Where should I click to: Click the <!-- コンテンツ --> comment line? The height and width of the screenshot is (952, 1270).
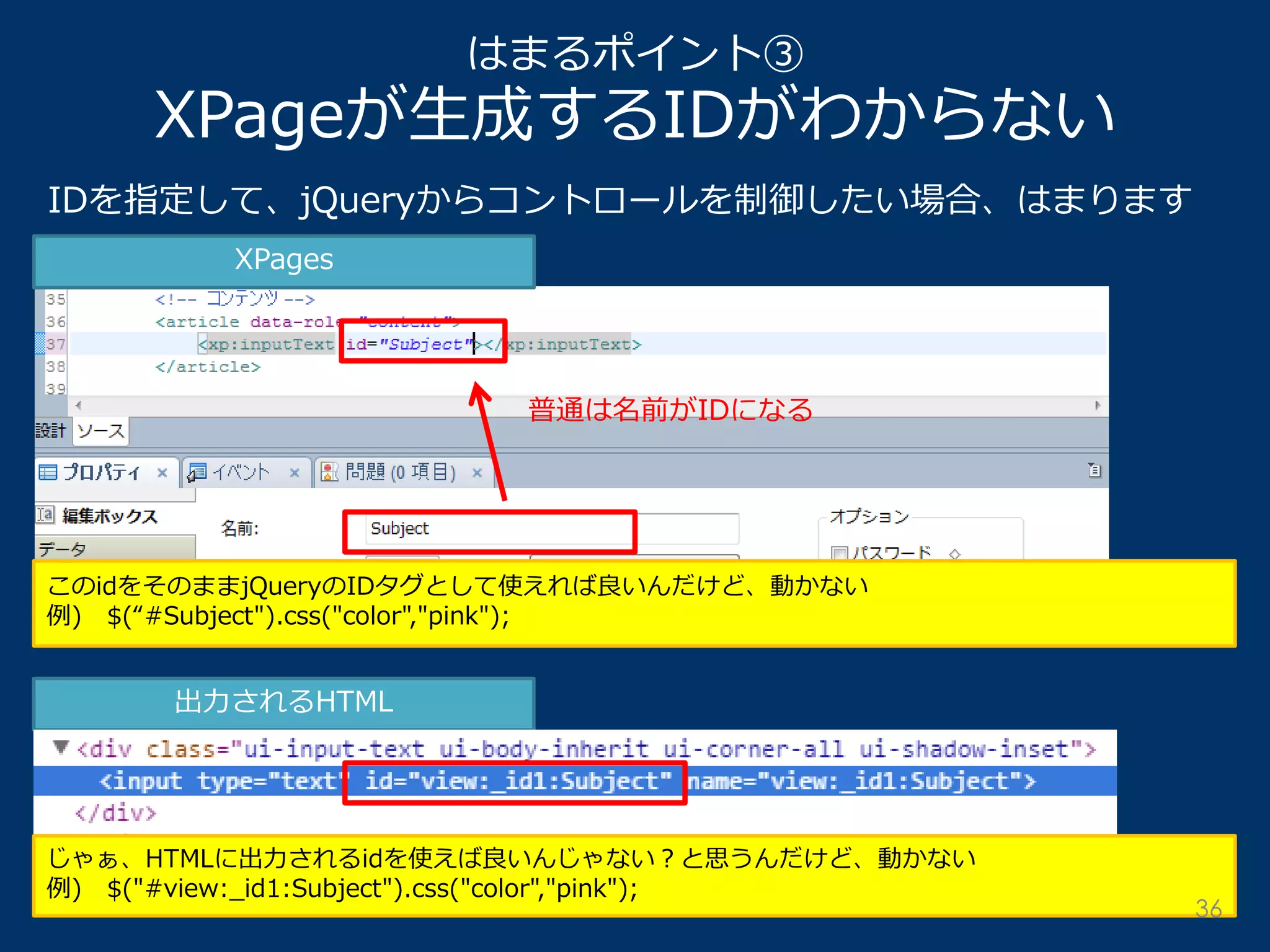235,299
